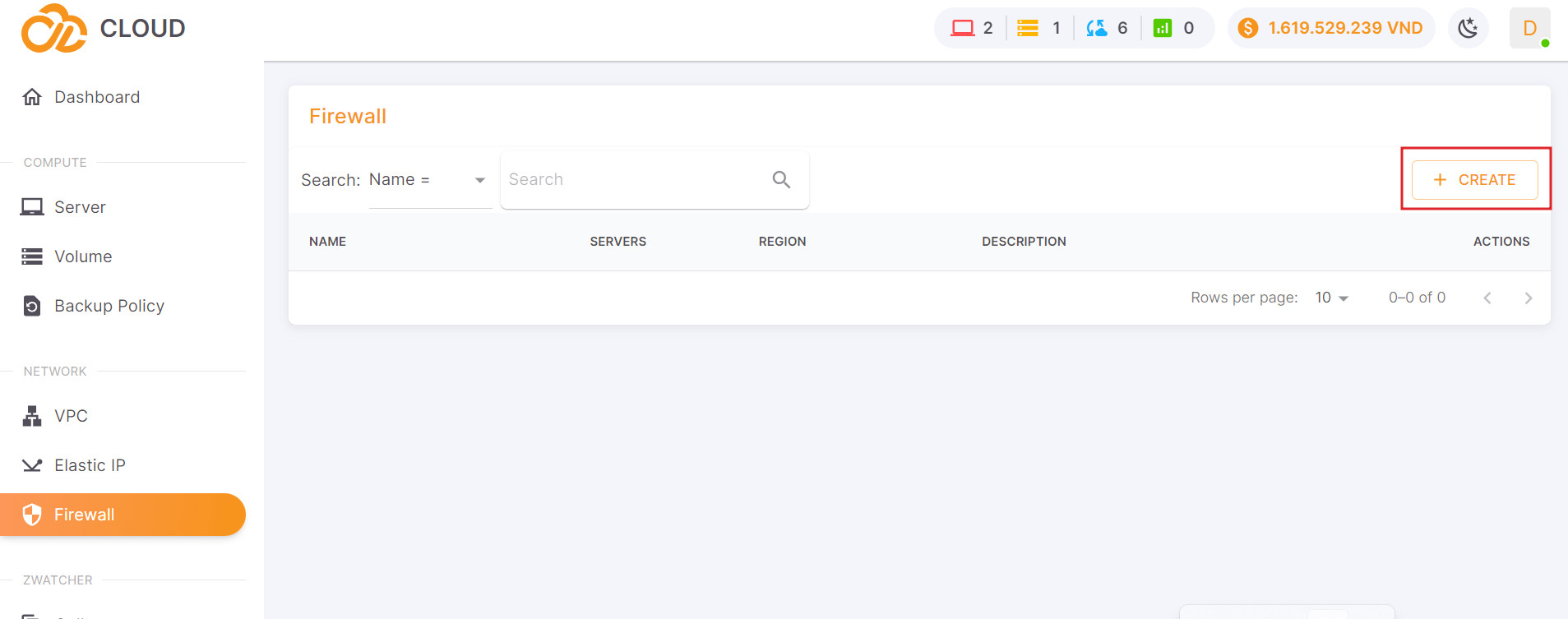
Task: Click the Firewall shield icon
Action: [32, 515]
